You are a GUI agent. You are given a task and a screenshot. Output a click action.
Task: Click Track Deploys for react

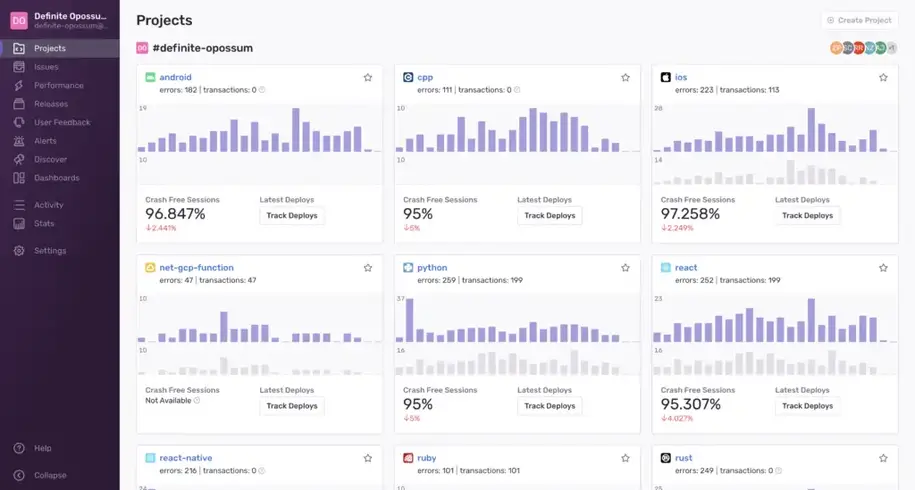tap(808, 406)
